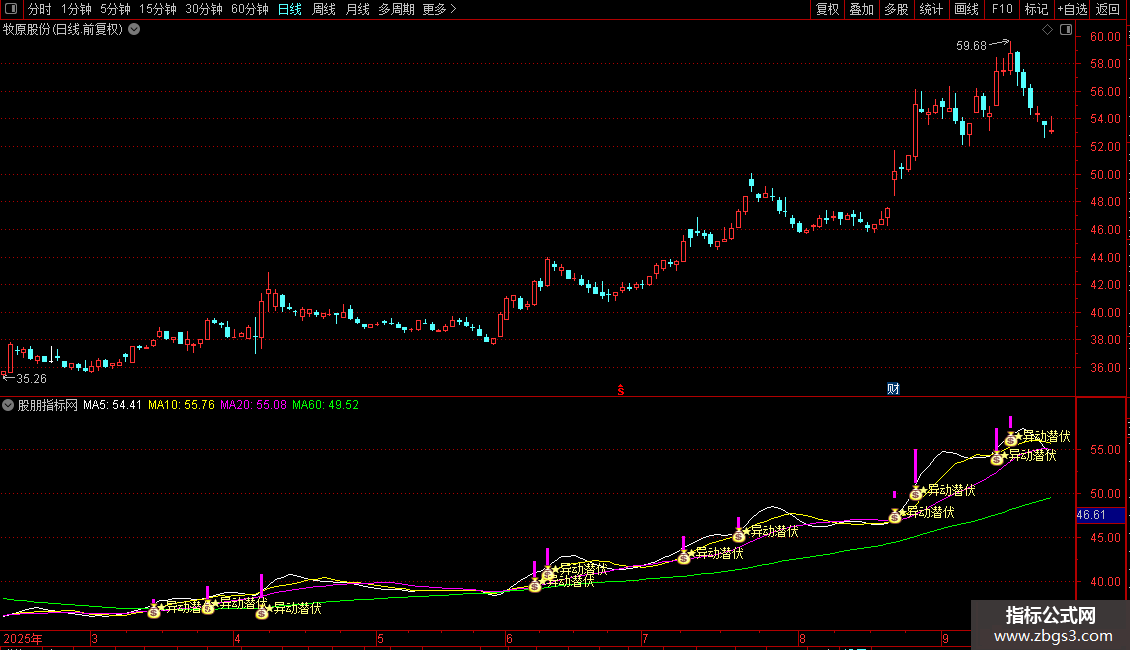
Task: Click the MA60: 49.52 value
Action: (x=326, y=405)
